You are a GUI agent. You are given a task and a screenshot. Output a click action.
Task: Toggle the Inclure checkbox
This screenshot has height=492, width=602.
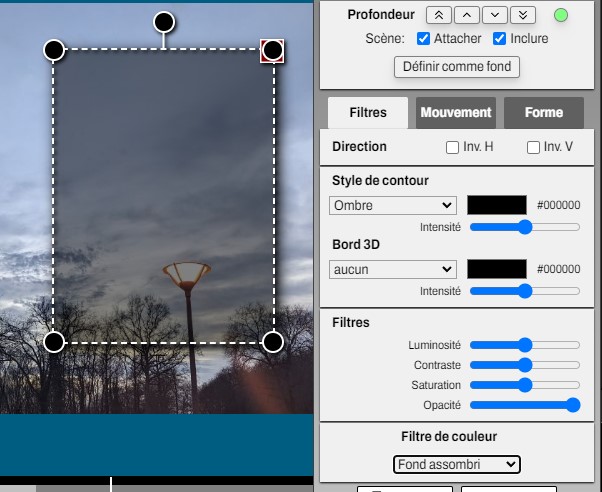pos(500,39)
